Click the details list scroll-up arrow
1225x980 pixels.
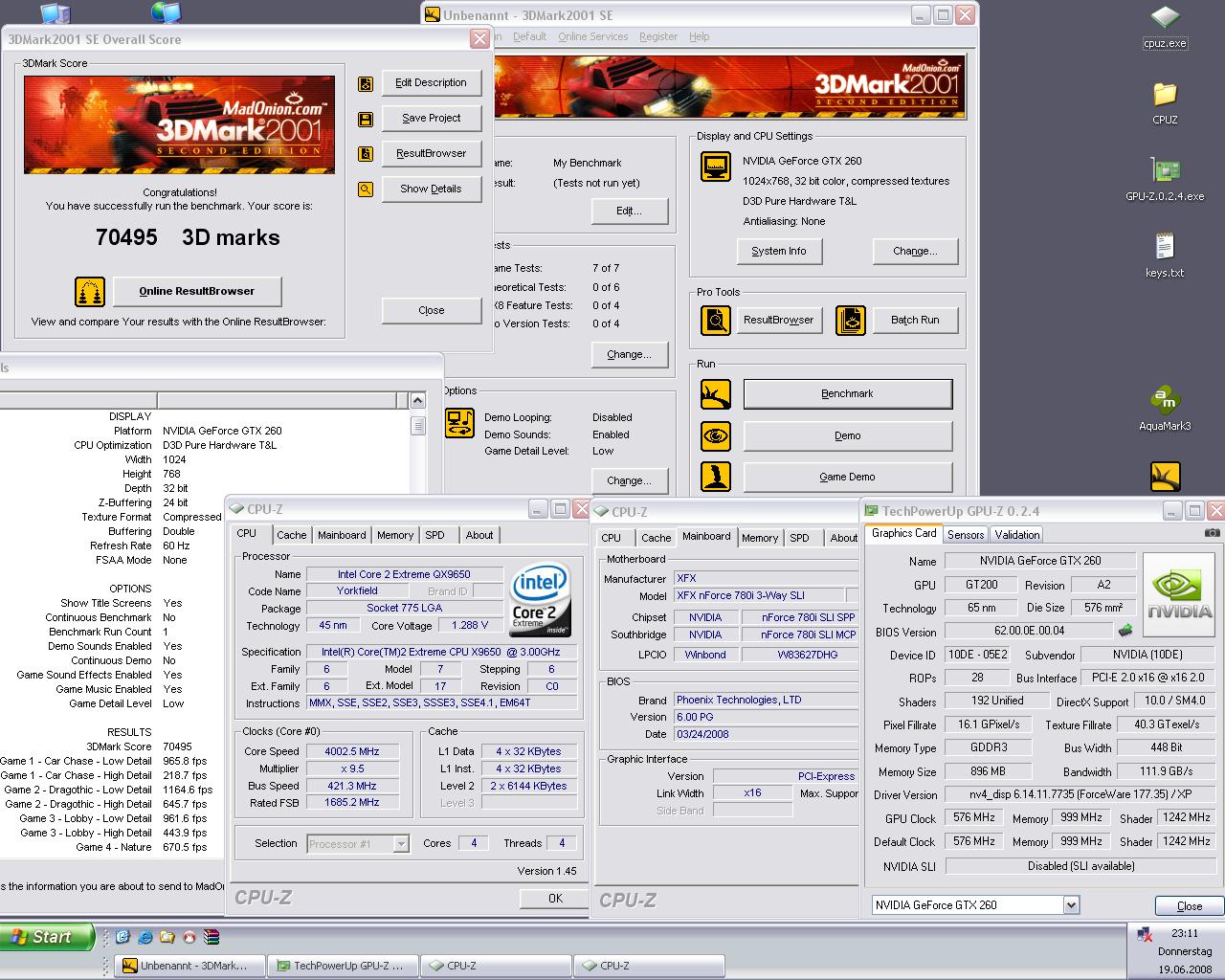417,400
